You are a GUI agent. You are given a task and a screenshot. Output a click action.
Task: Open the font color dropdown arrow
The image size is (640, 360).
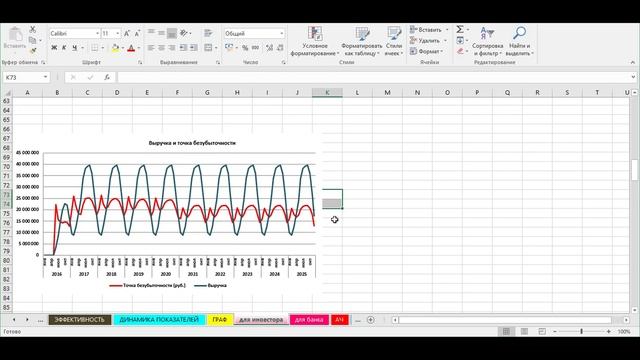(x=138, y=48)
